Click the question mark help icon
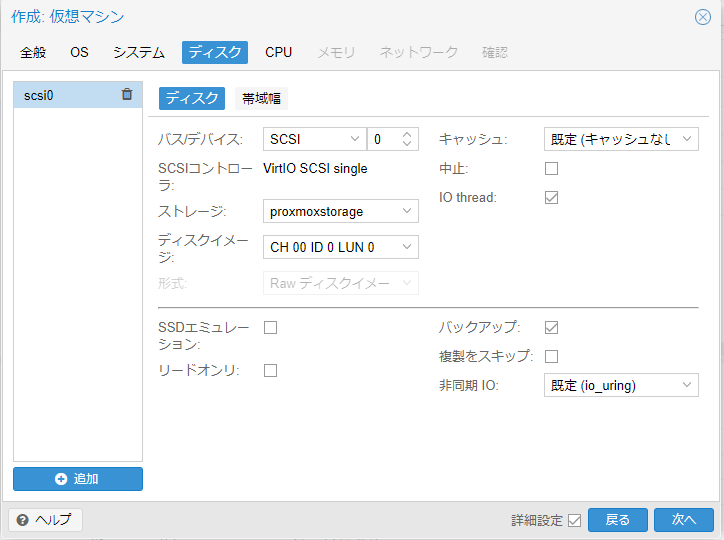724x540 pixels. [22, 520]
